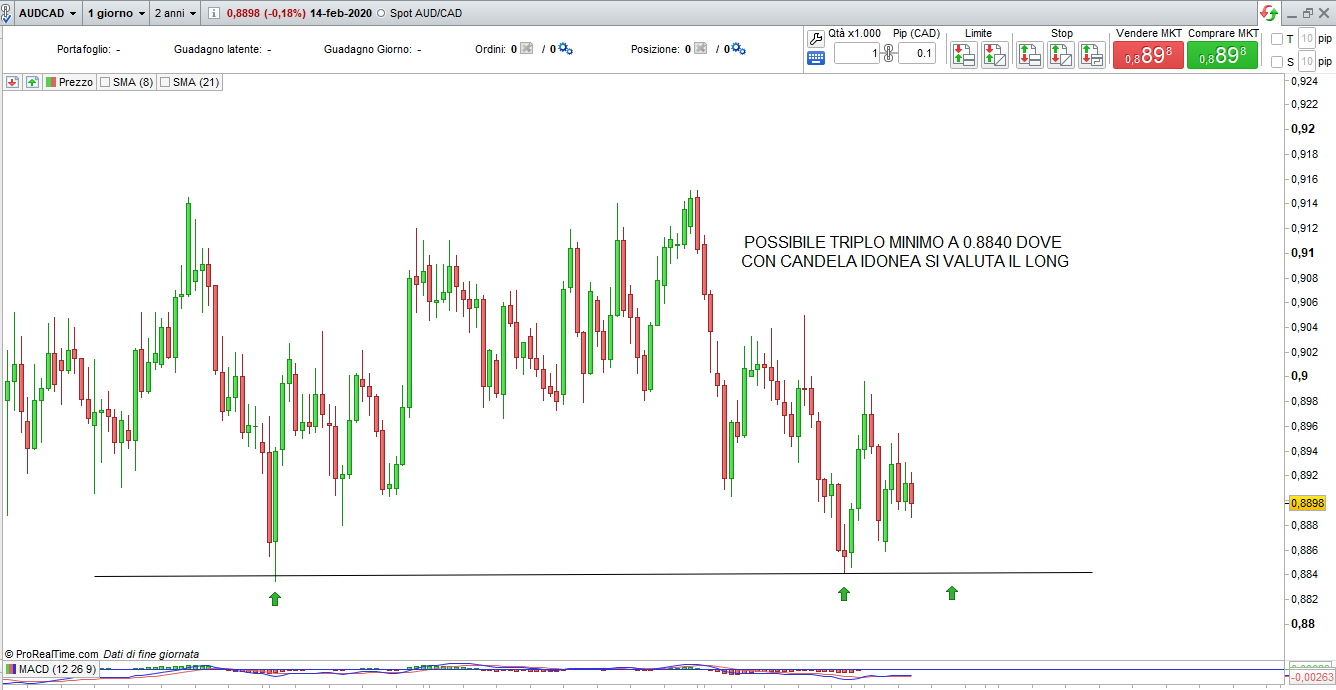This screenshot has height=690, width=1336.
Task: Click the first Stop order icon
Action: 1030,54
